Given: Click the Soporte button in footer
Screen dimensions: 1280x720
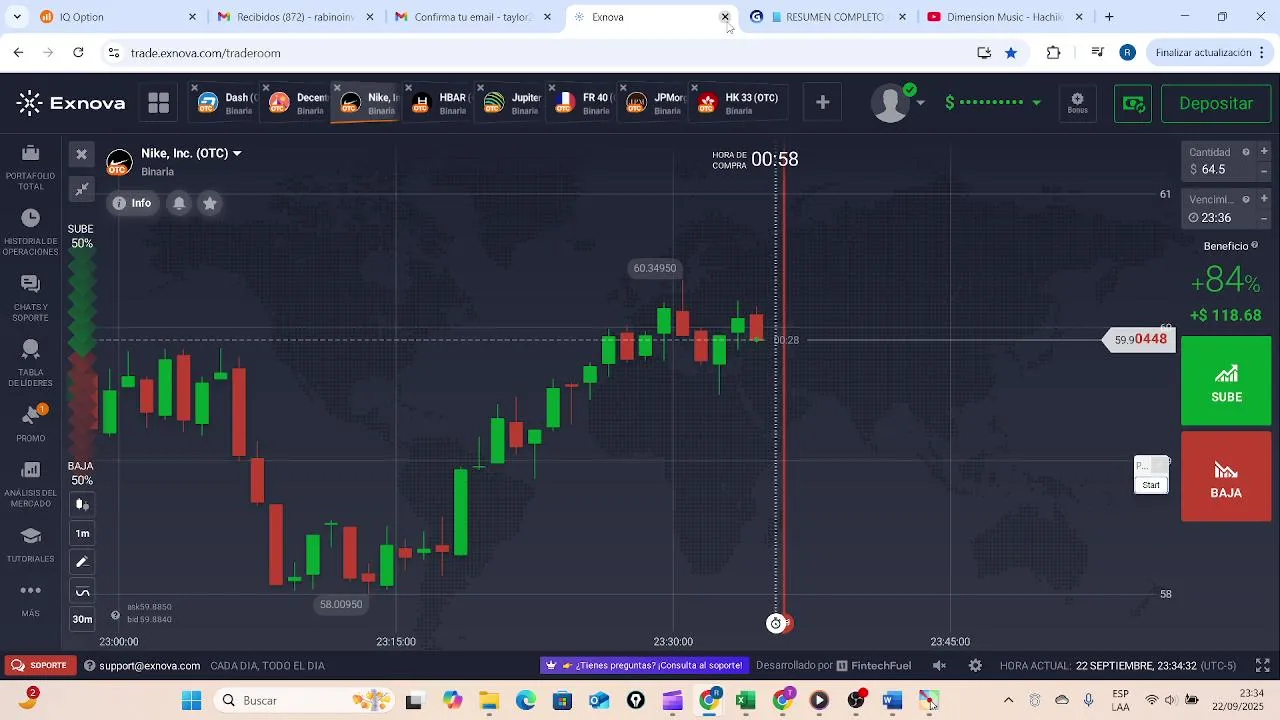Looking at the screenshot, I should click(x=40, y=665).
